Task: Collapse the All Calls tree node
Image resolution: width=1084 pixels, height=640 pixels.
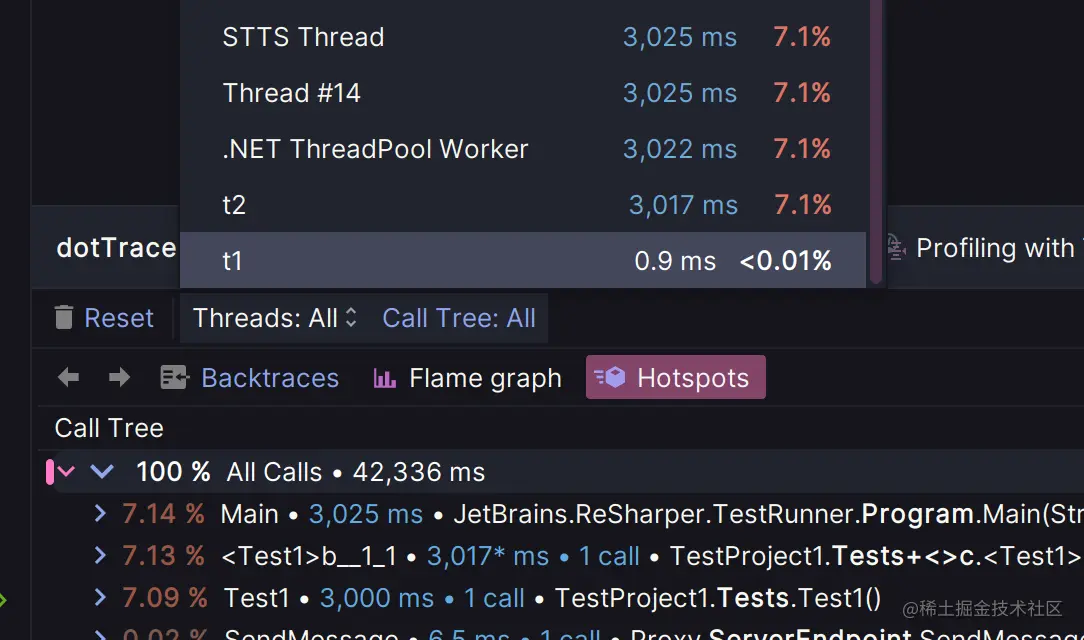Action: [x=102, y=472]
